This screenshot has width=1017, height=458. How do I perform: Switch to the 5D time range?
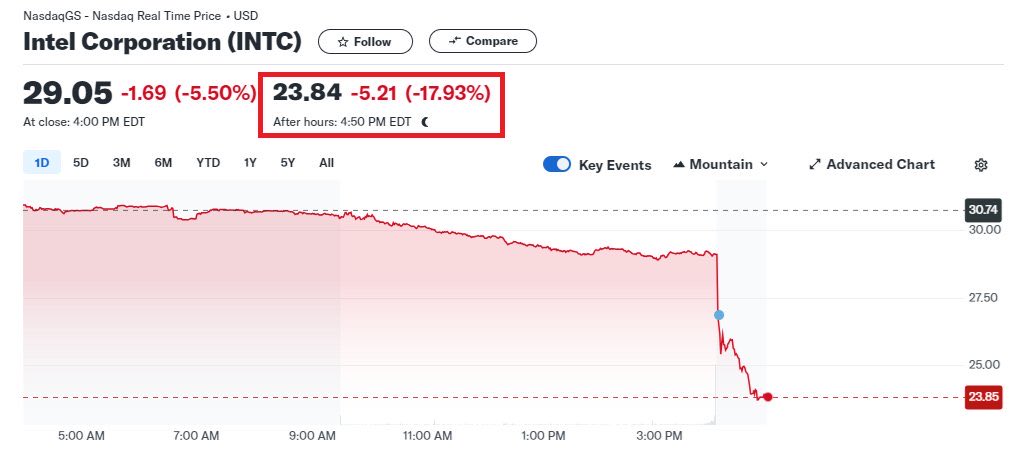click(x=81, y=163)
